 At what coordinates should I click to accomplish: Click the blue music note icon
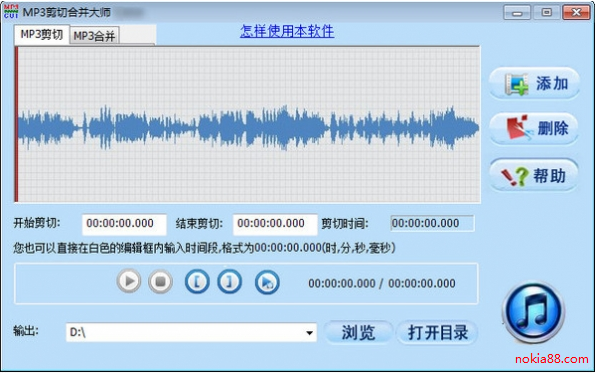534,312
